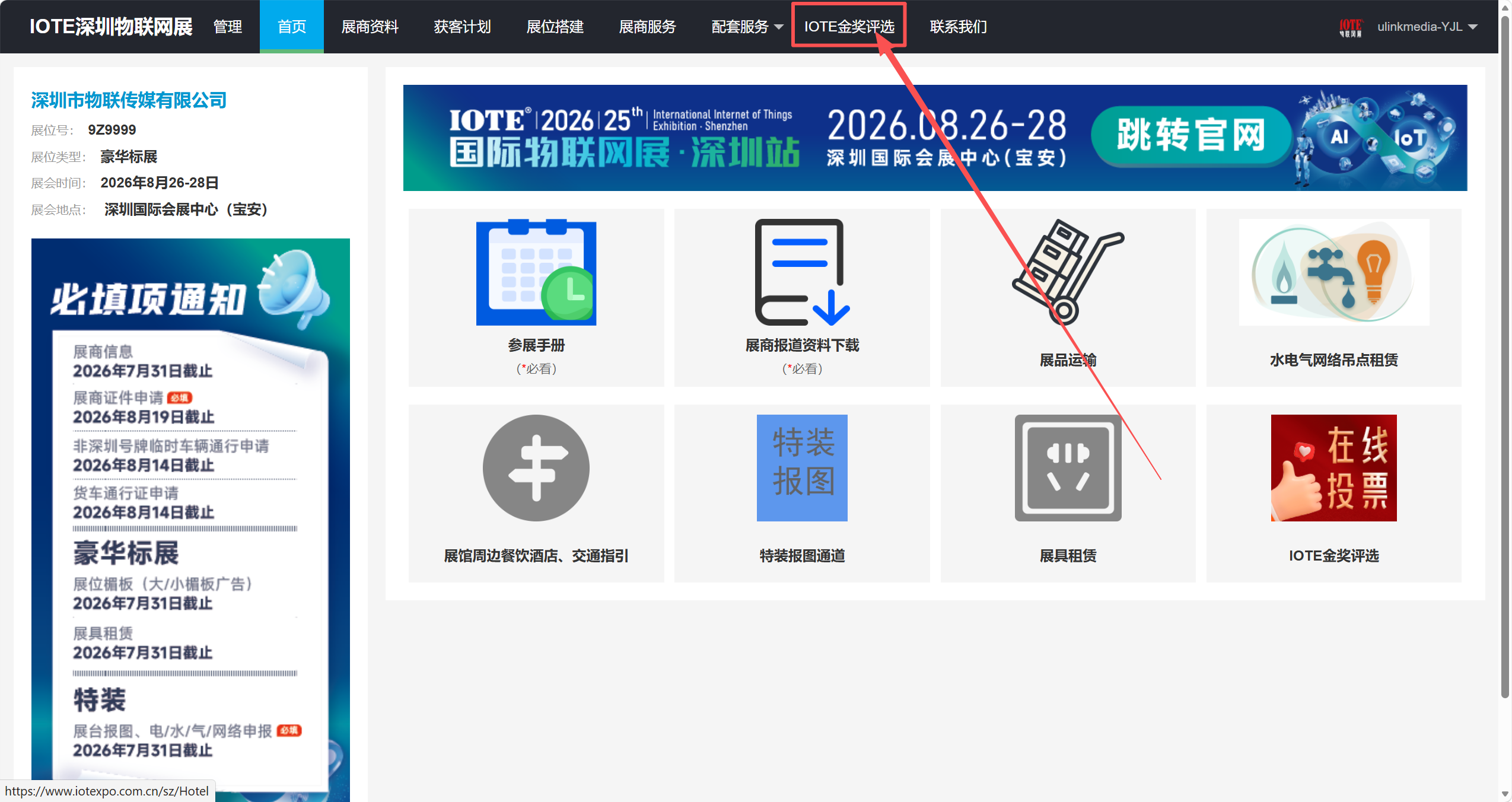Image resolution: width=1512 pixels, height=802 pixels.
Task: Open the 参展手册 calendar icon
Action: click(x=536, y=272)
